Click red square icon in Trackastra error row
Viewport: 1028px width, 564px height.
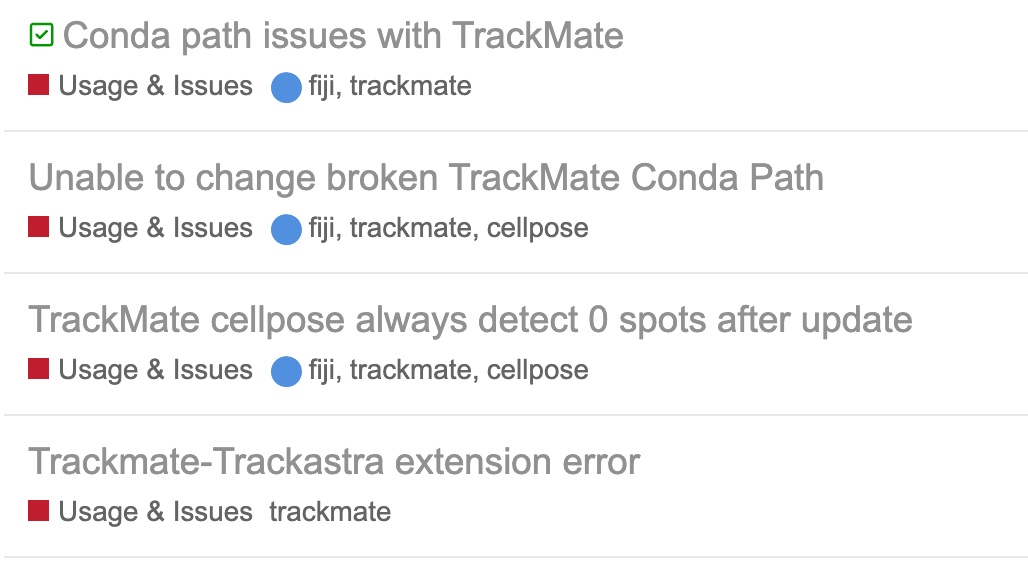pos(39,512)
